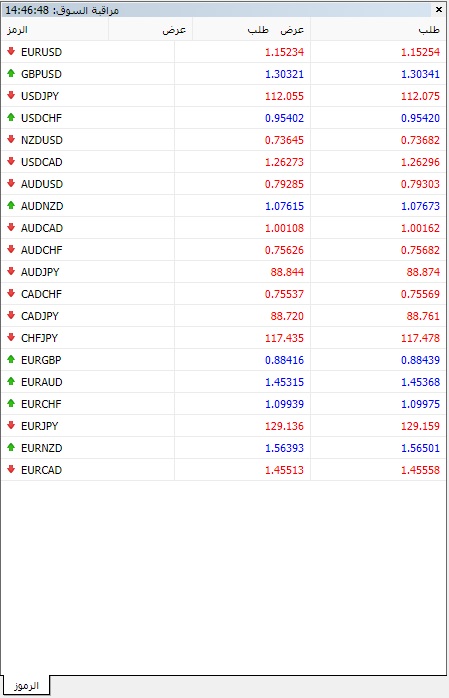Select the USDCAD symbol row
The image size is (449, 698).
click(224, 162)
